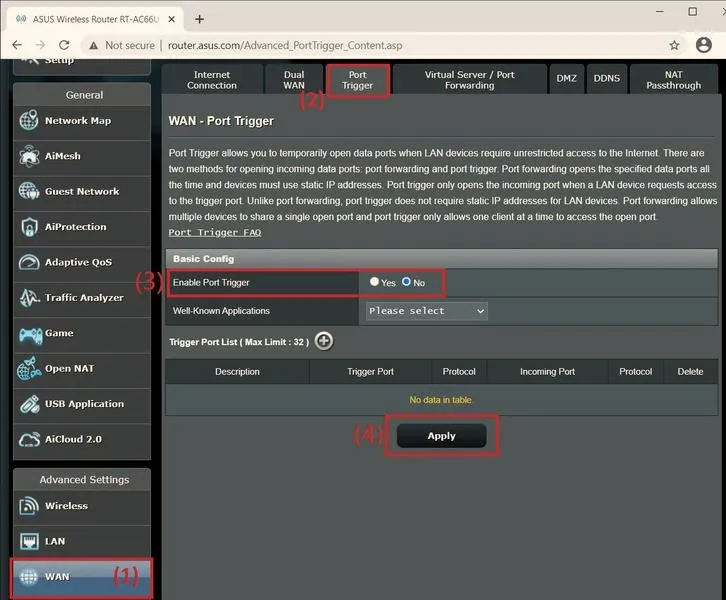Click the browser address bar URL

[285, 45]
